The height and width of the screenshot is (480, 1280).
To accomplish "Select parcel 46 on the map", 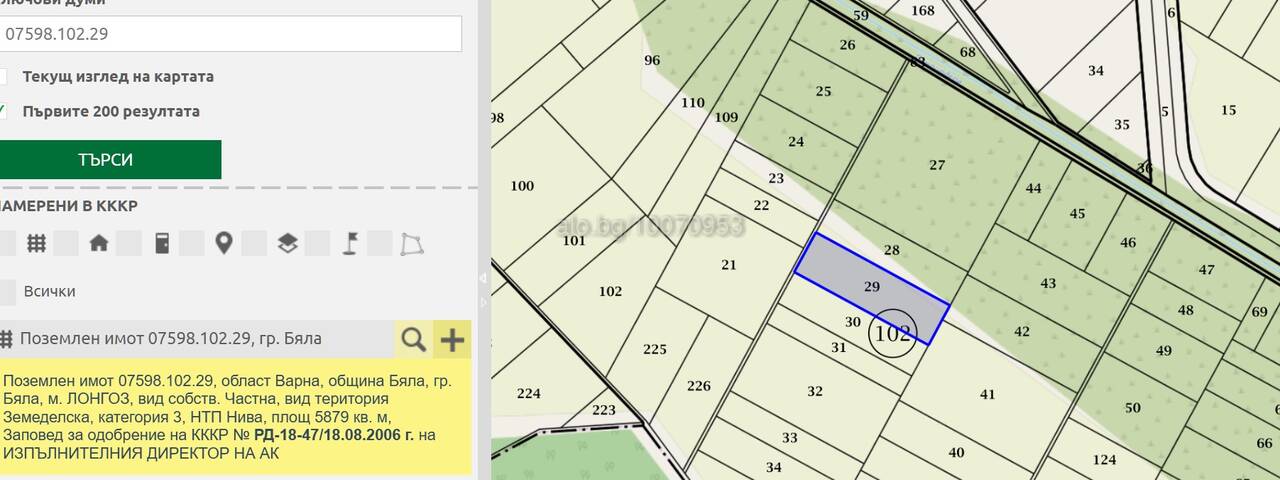I will (x=1128, y=243).
